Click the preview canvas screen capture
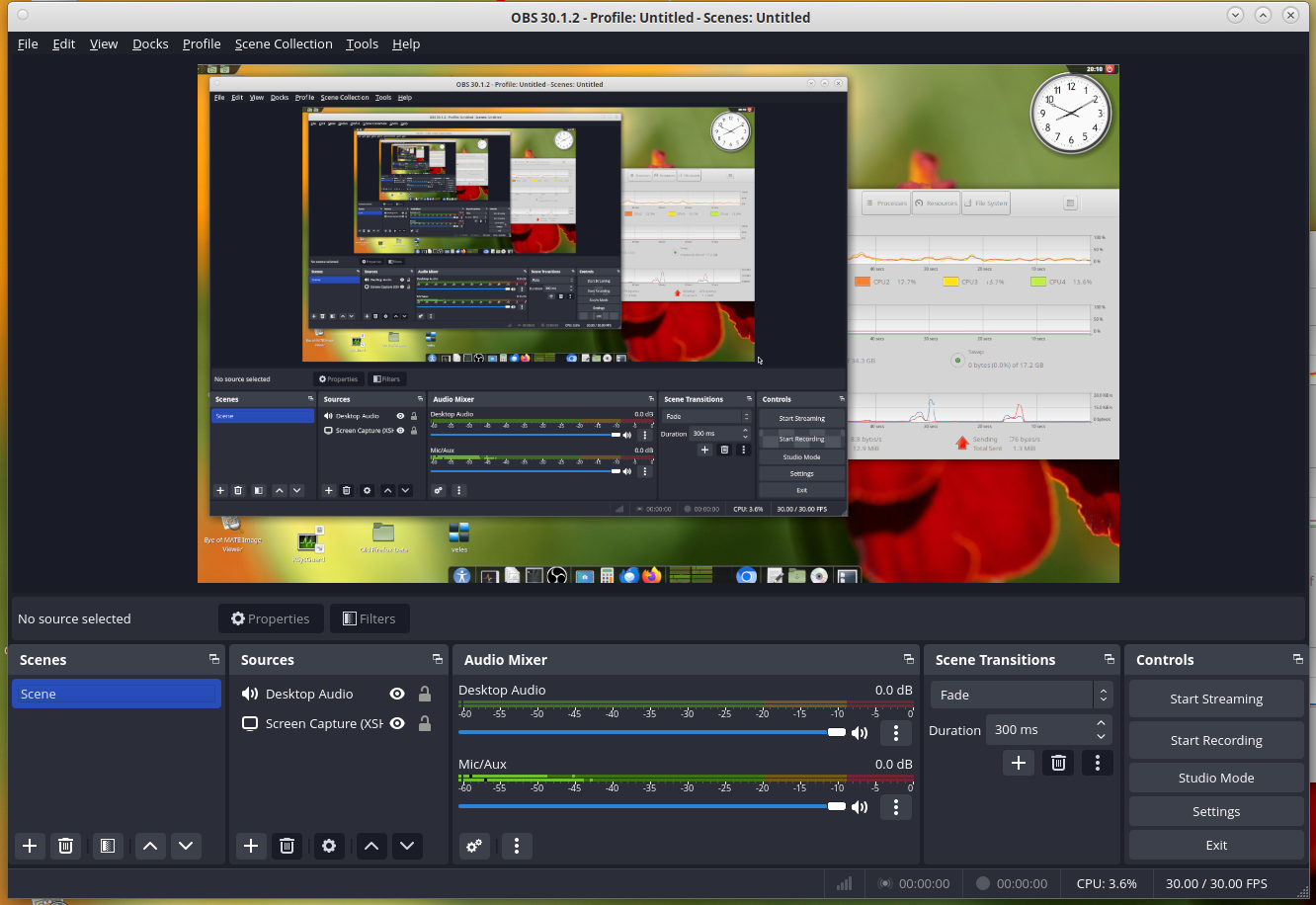Screen dimensions: 1316x905 coord(658,323)
